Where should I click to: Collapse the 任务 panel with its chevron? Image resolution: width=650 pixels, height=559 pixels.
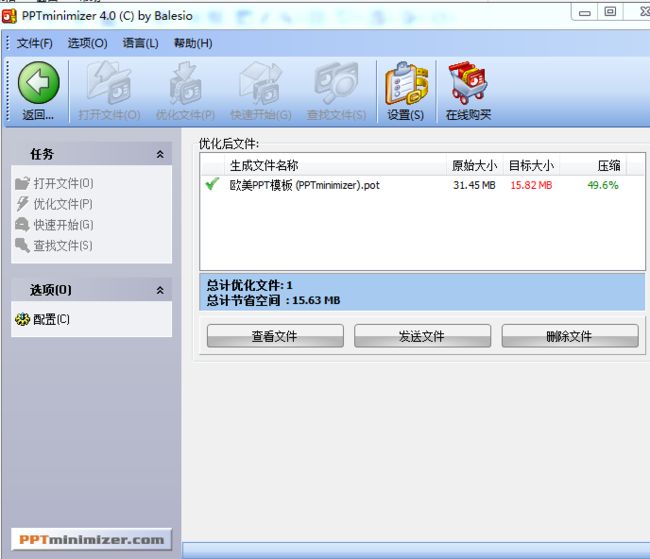click(x=160, y=154)
